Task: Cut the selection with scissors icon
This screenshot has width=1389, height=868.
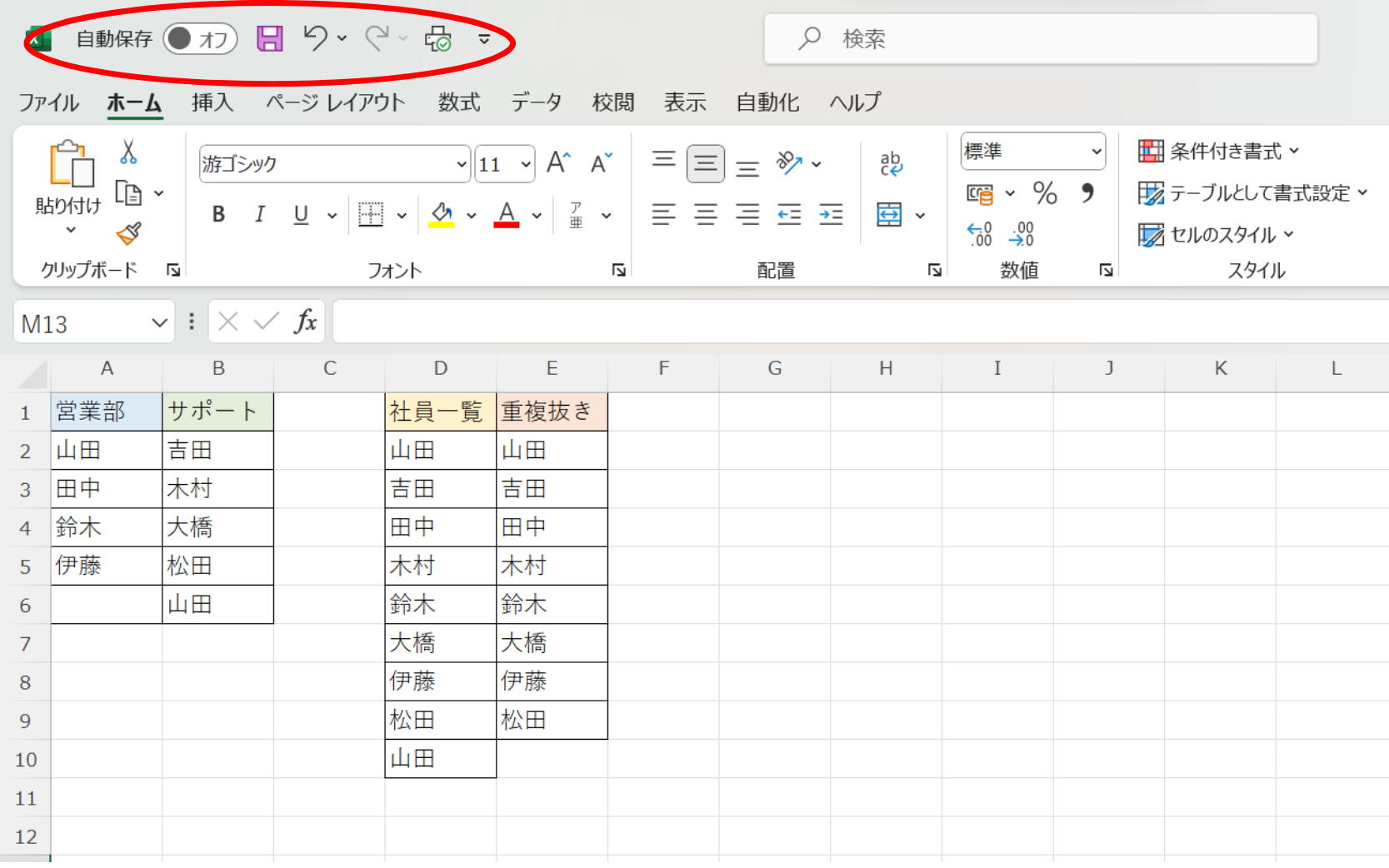Action: tap(128, 152)
